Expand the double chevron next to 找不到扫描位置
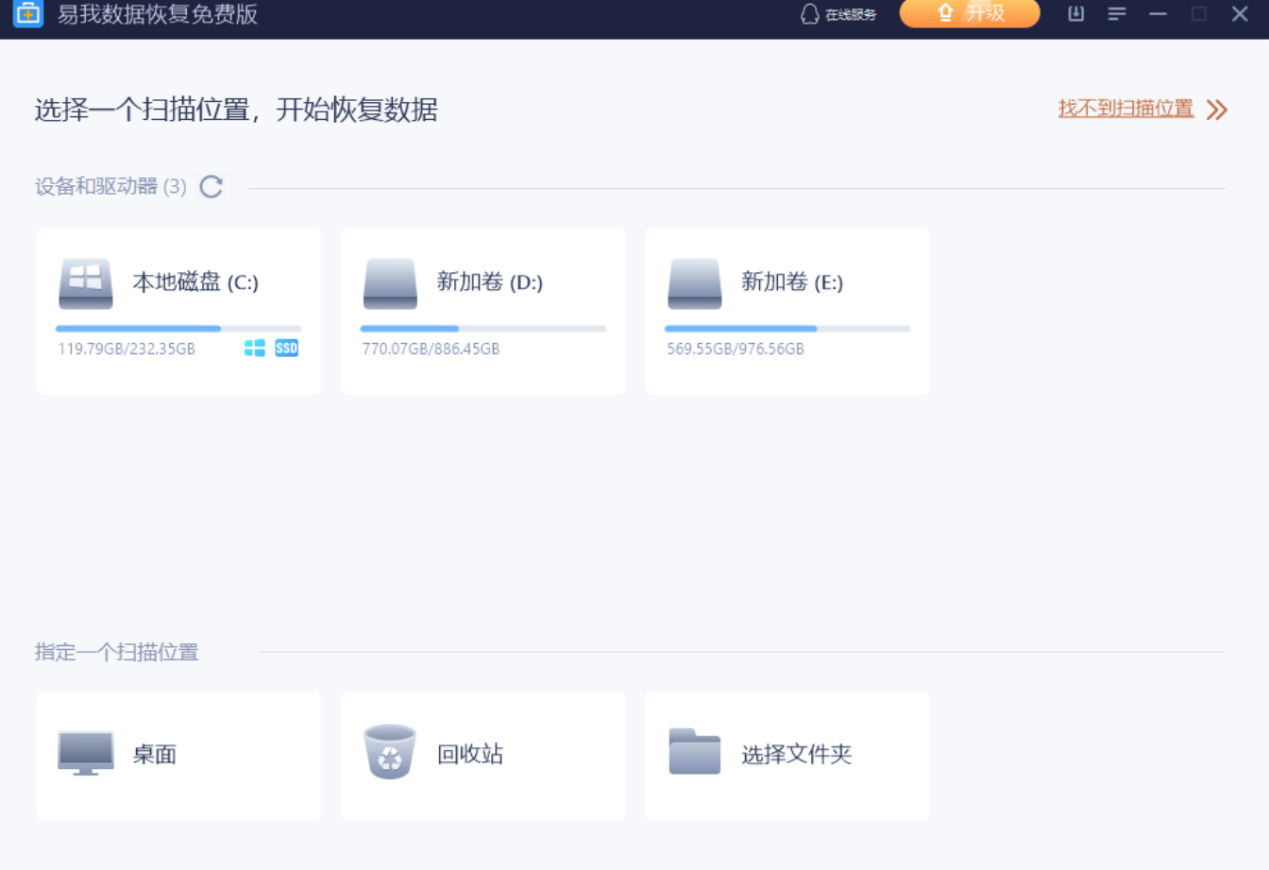This screenshot has width=1269, height=870. point(1216,109)
